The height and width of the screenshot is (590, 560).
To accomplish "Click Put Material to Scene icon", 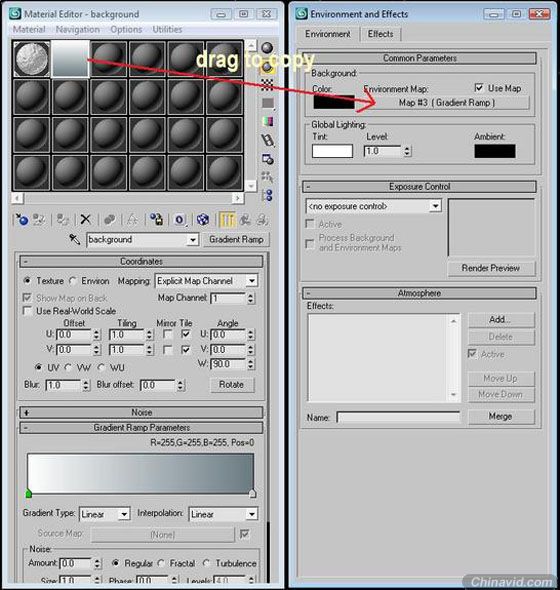I will click(39, 219).
